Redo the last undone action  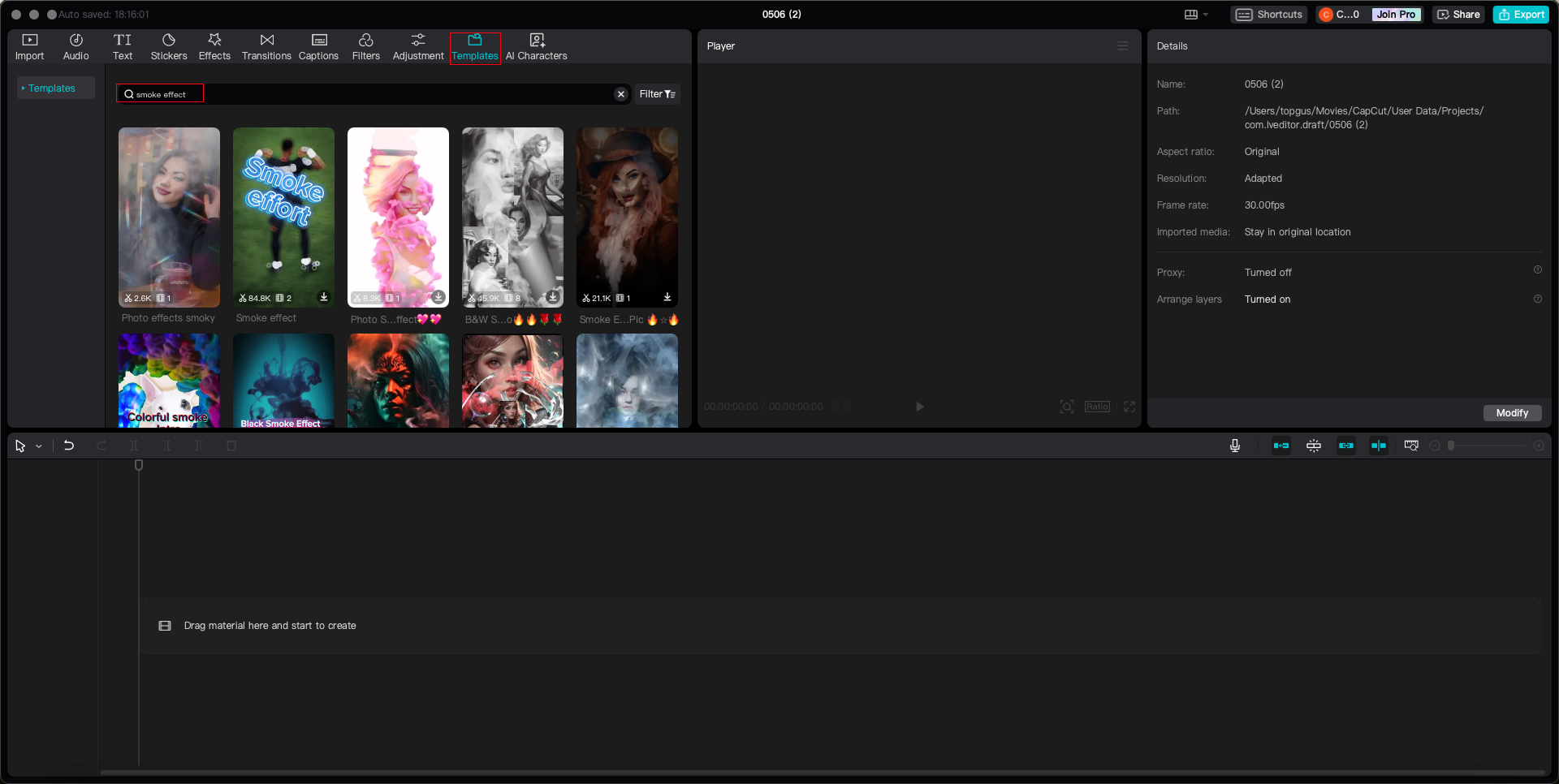point(101,446)
